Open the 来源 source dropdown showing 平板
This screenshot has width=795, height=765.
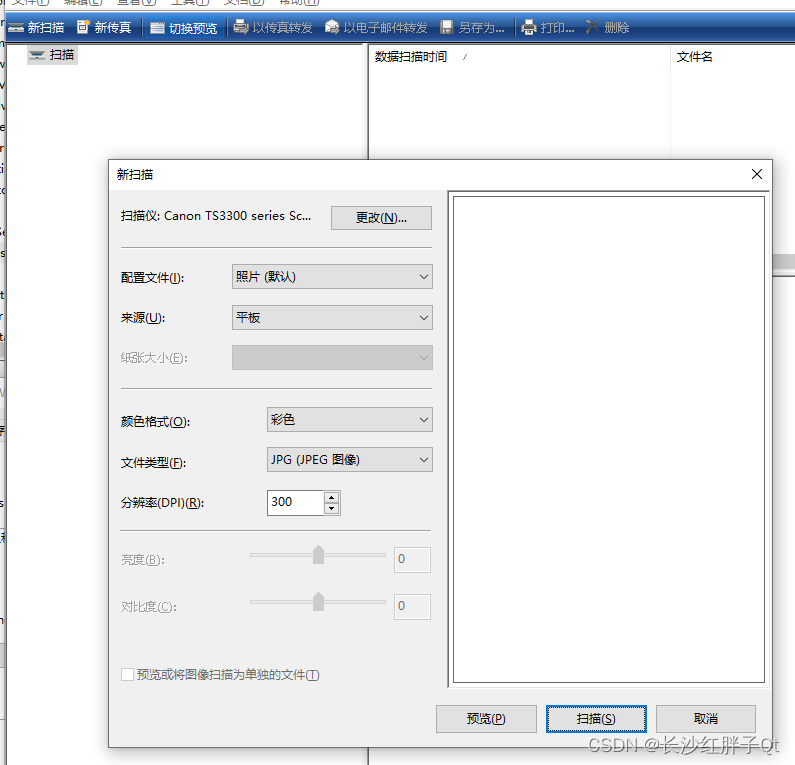point(332,317)
